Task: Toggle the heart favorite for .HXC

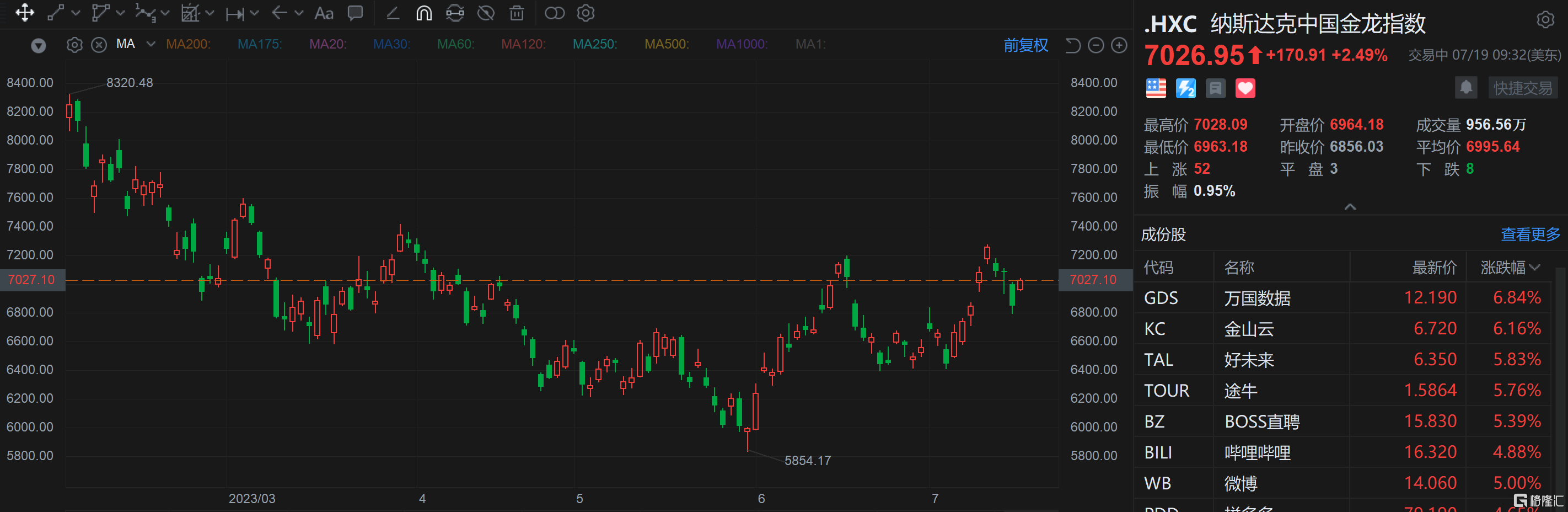Action: [x=1245, y=89]
